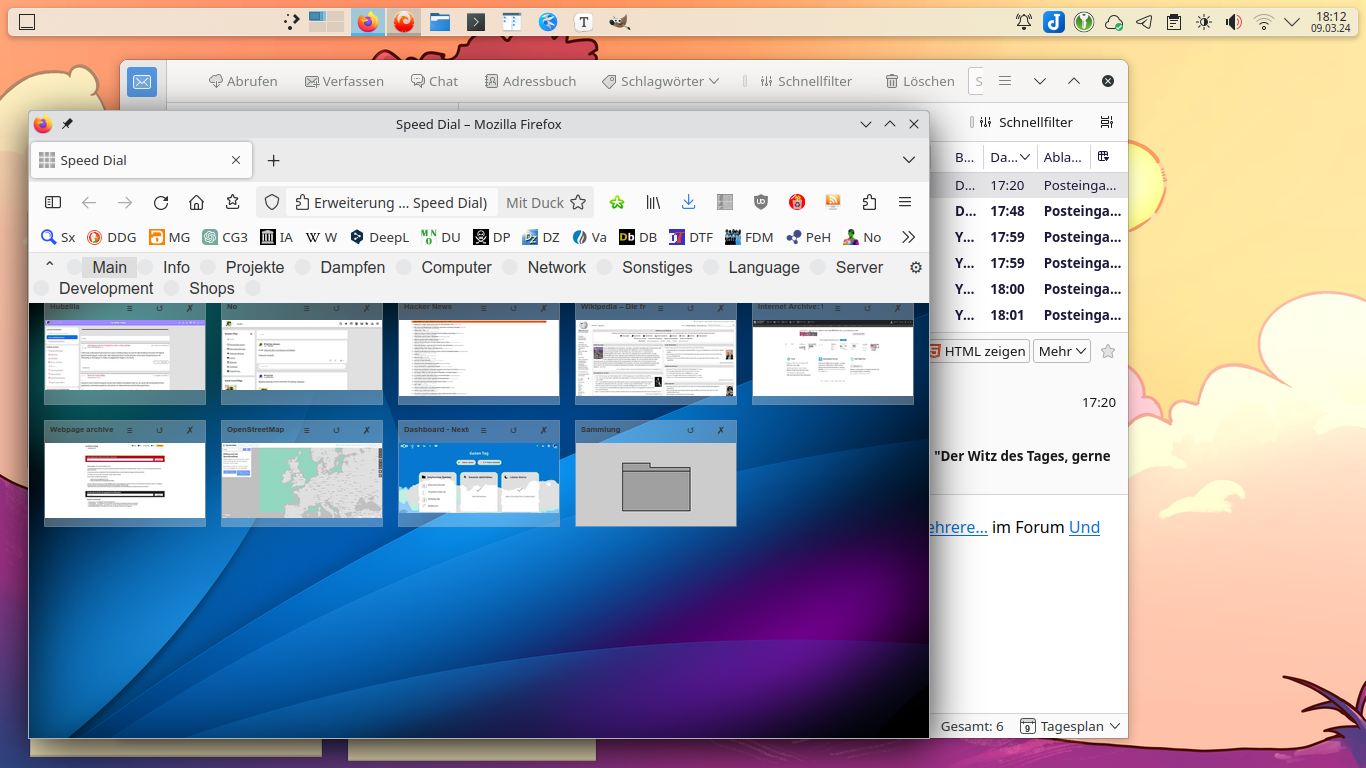
Task: Expand the Schlagwörter dropdown
Action: pos(661,81)
